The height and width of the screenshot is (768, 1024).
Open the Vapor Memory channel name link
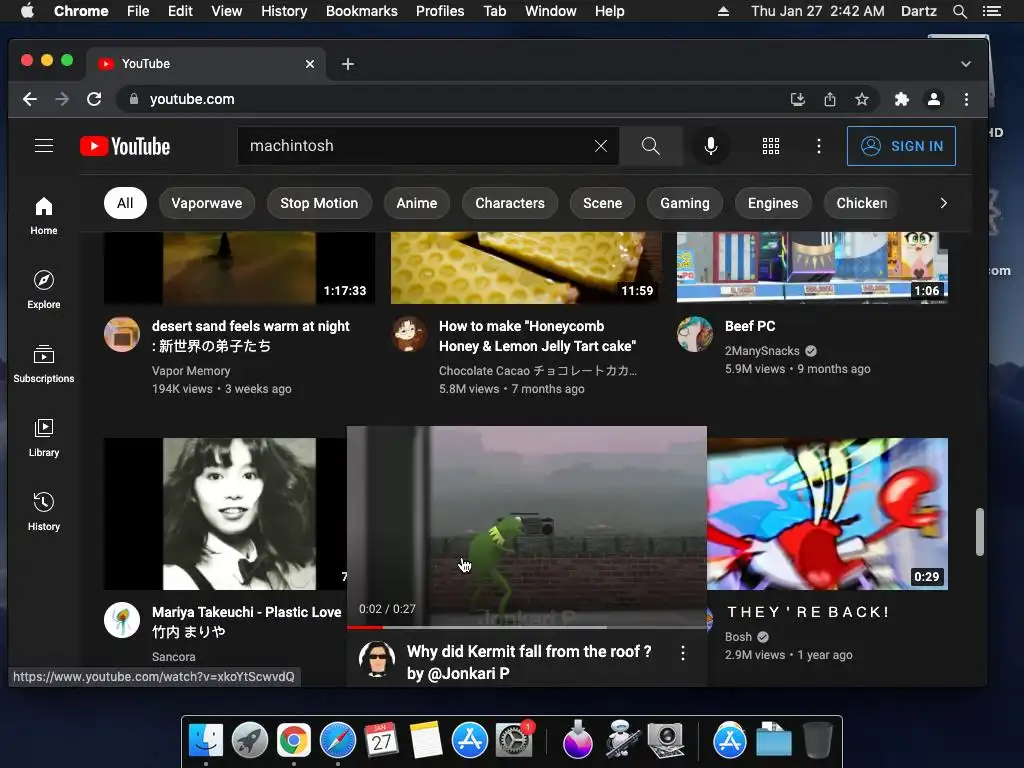point(191,371)
